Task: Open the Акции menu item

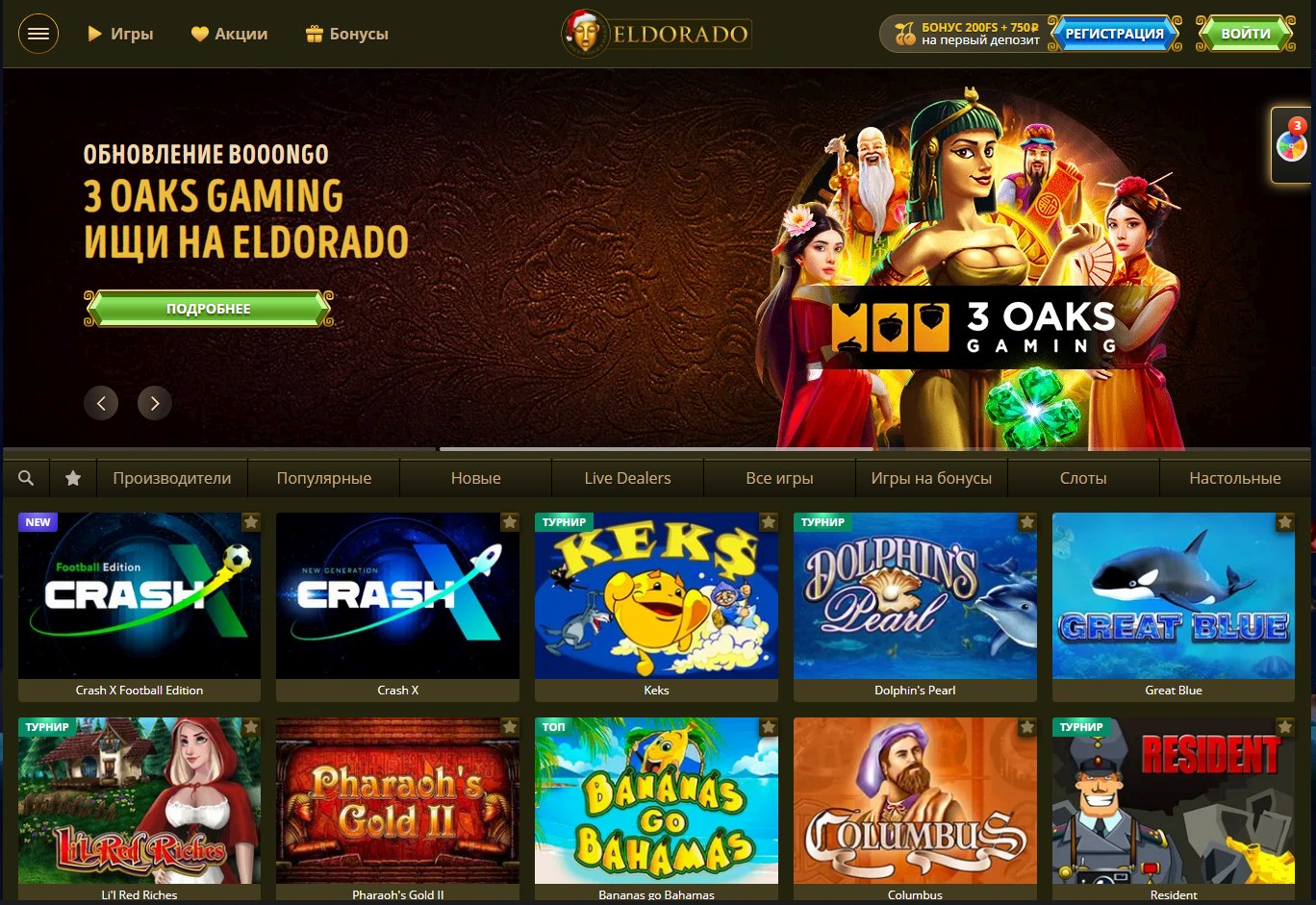Action: [x=229, y=34]
